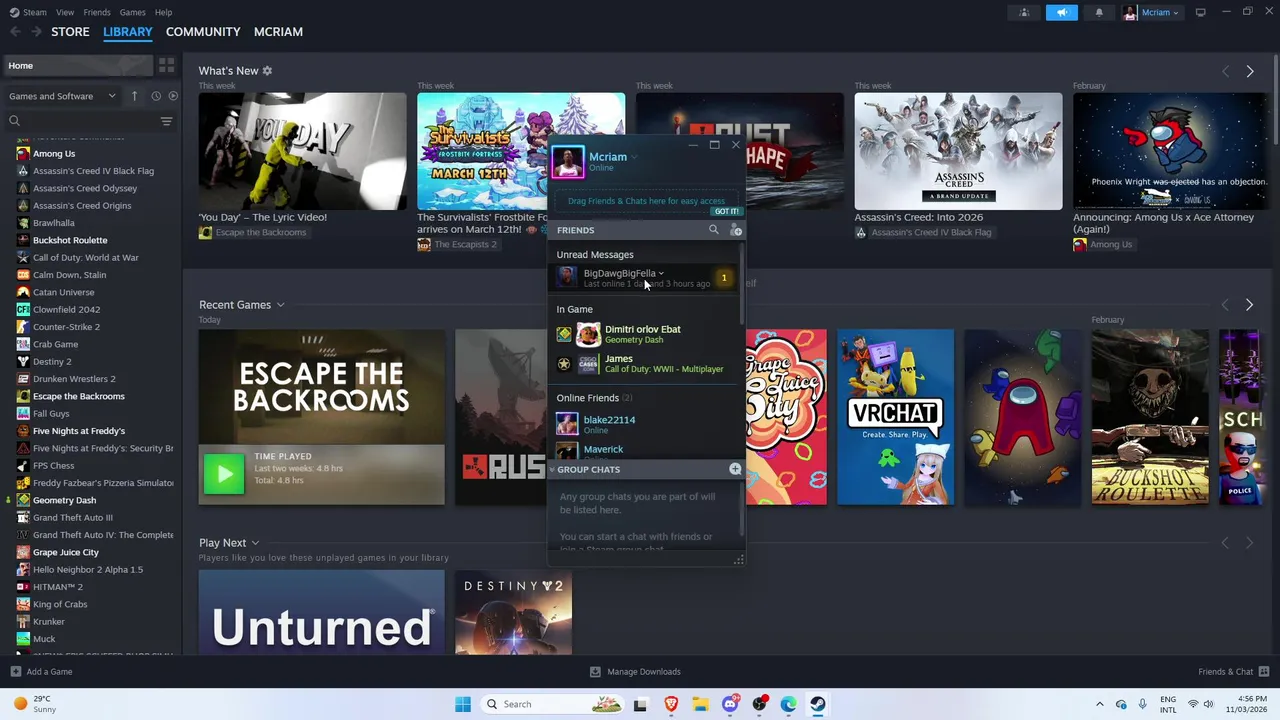Open the friends group icon in top bar
The width and height of the screenshot is (1280, 720).
click(x=1024, y=12)
